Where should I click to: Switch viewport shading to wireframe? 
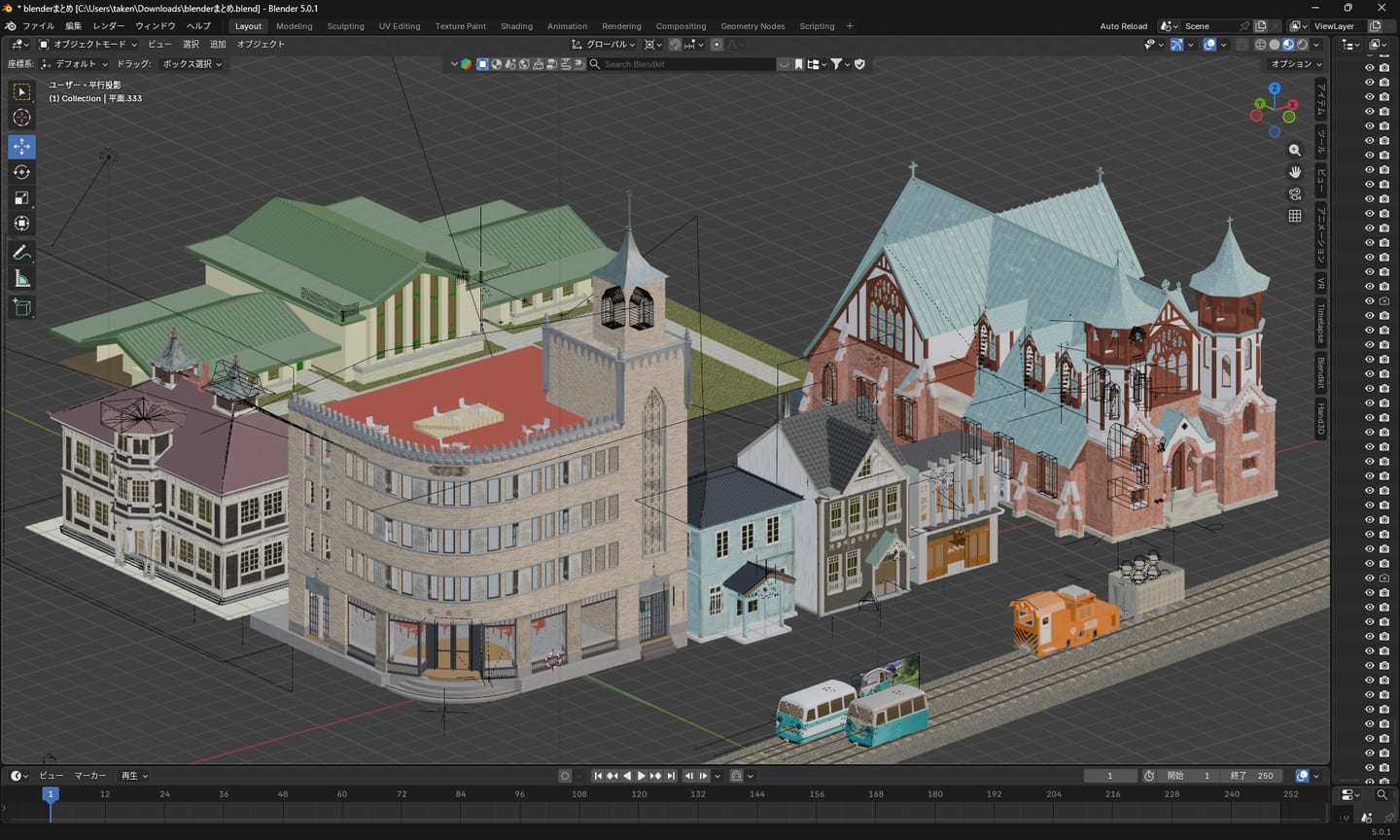pyautogui.click(x=1260, y=45)
